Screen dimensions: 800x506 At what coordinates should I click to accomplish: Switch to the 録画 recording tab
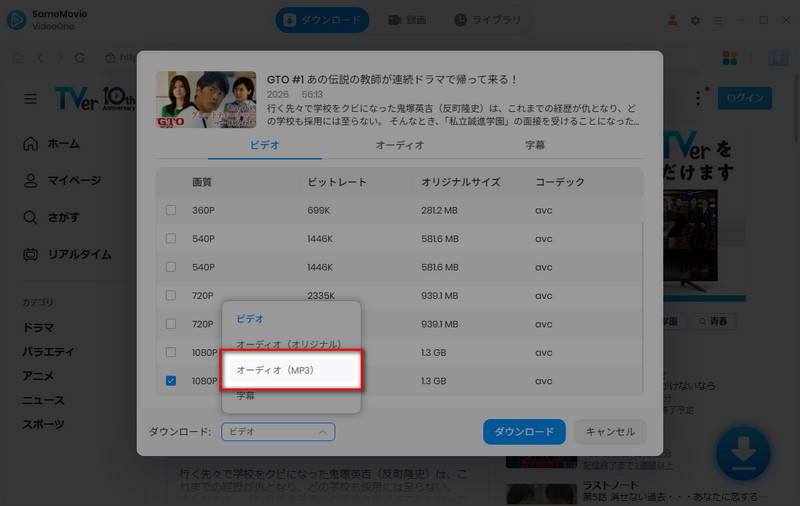(x=407, y=20)
